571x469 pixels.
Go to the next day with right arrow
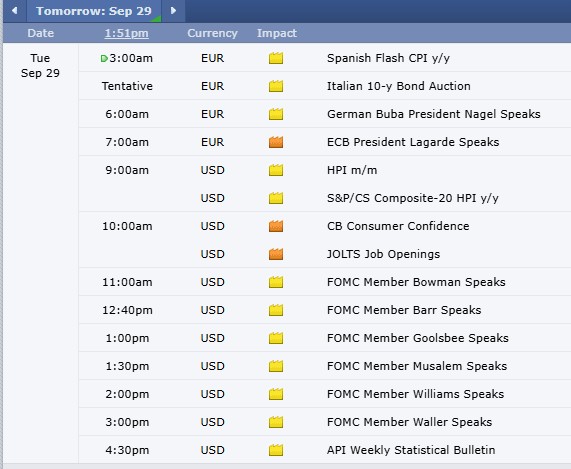(173, 11)
